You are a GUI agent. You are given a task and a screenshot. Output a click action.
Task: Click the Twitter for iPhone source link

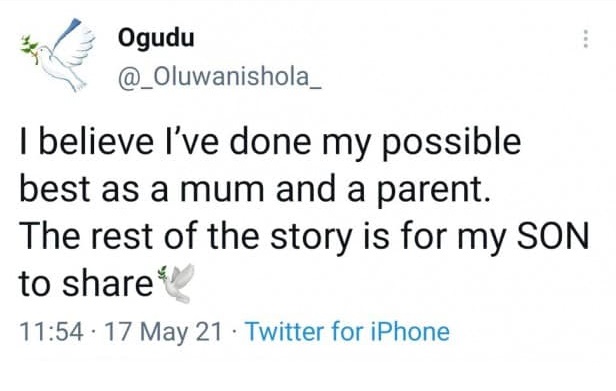347,332
